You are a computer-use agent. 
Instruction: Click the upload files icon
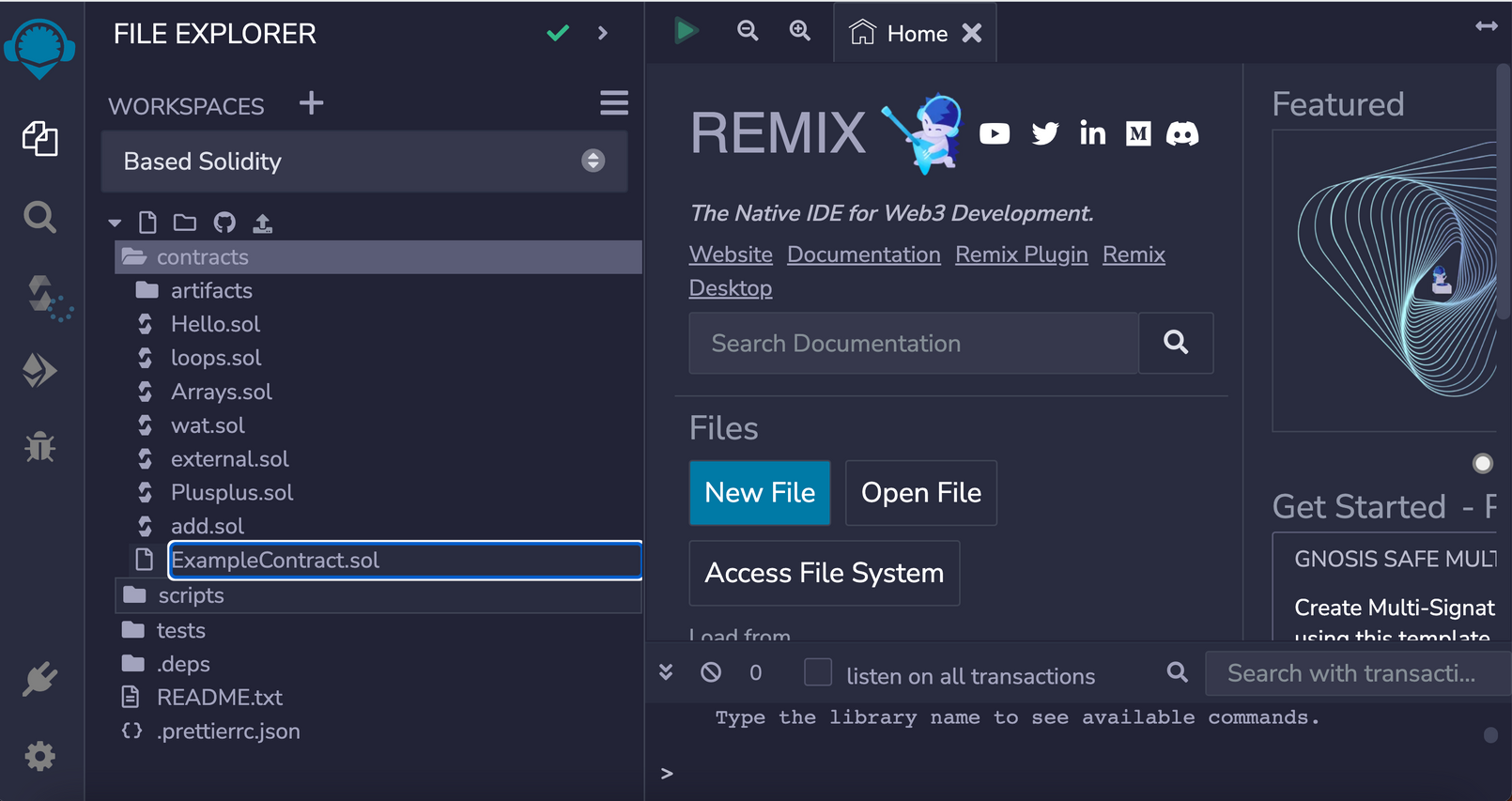(x=263, y=223)
